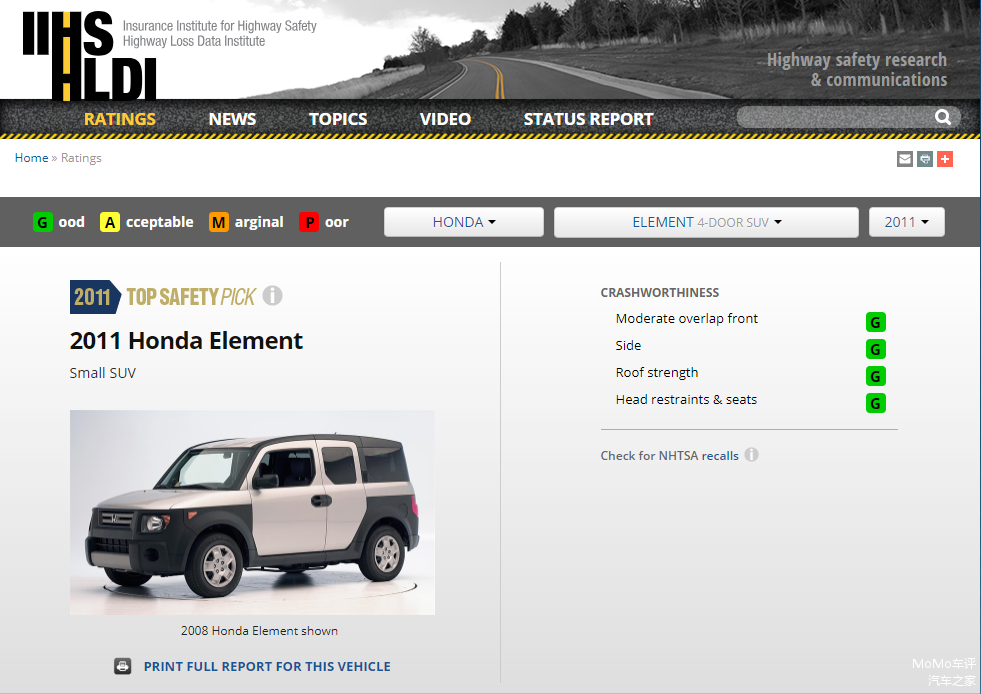Click the Home breadcrumb link

(31, 158)
